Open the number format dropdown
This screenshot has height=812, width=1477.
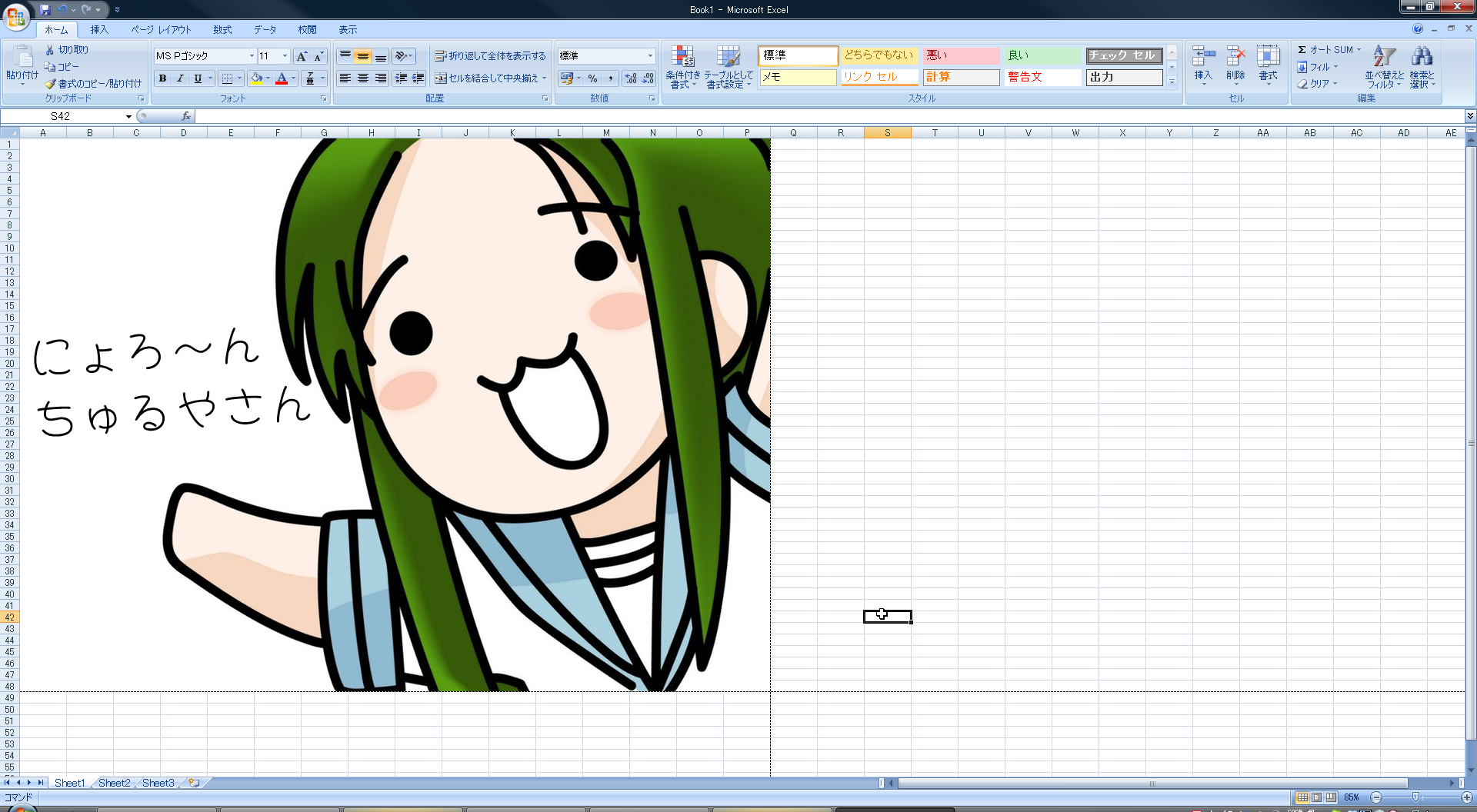pyautogui.click(x=650, y=56)
